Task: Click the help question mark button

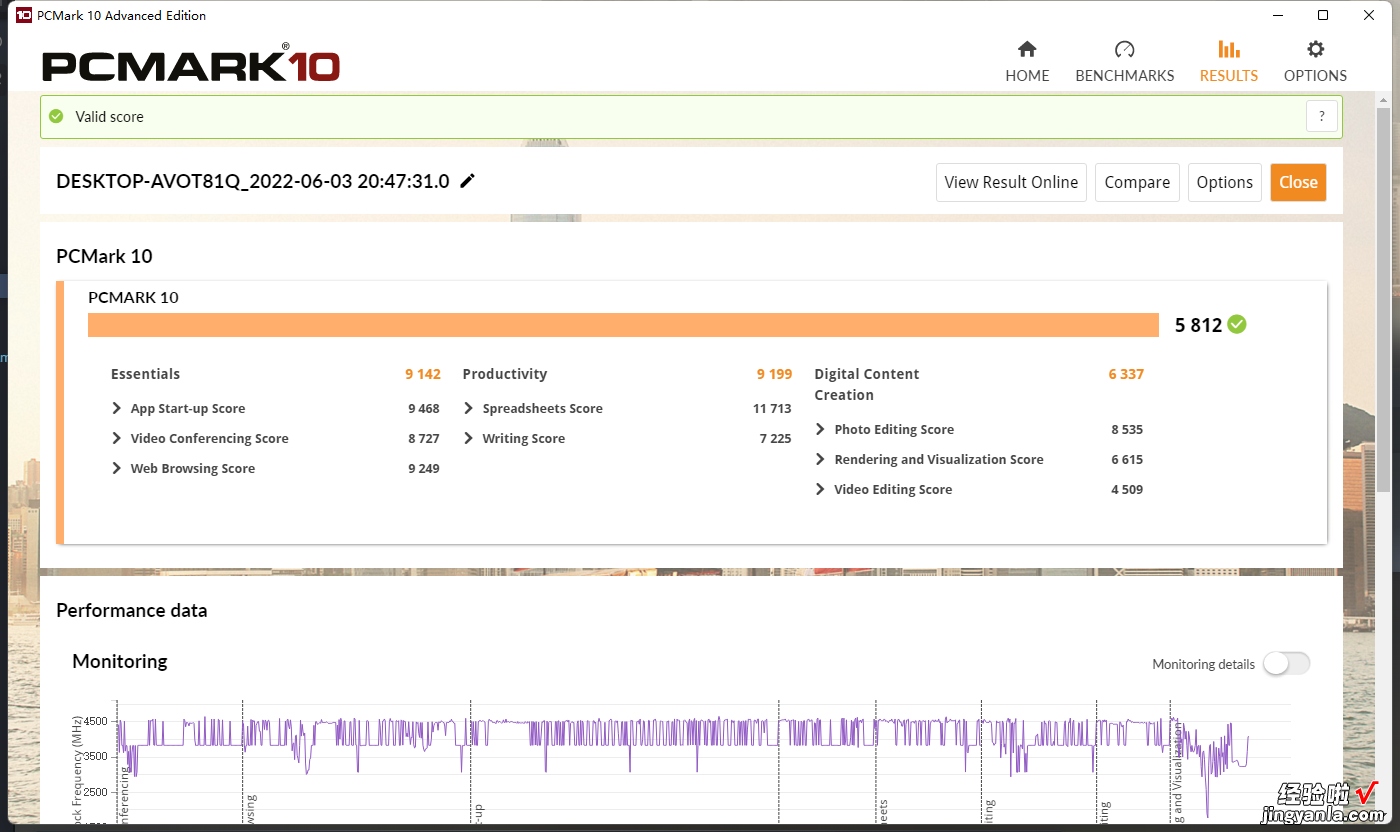Action: [x=1322, y=116]
